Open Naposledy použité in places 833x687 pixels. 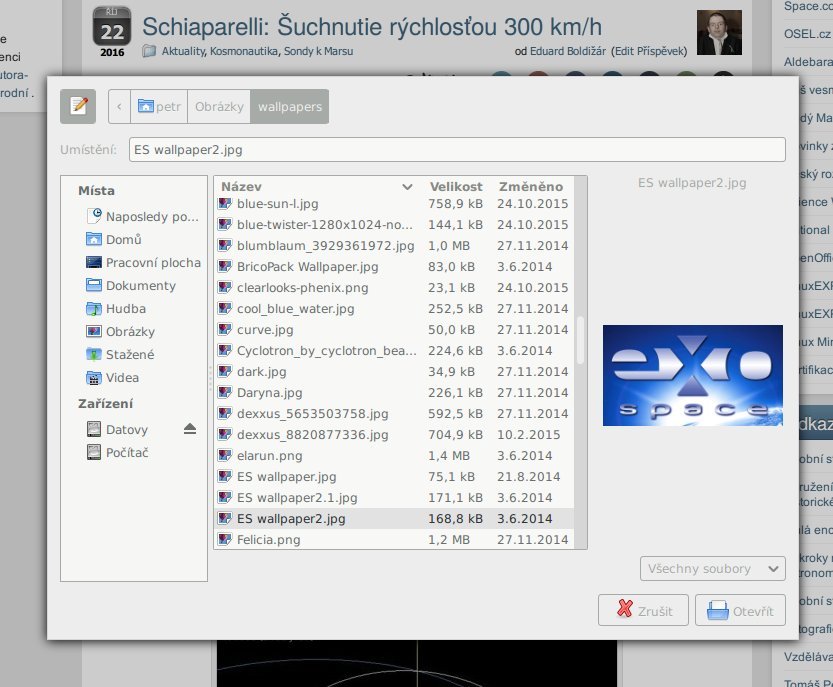point(142,216)
